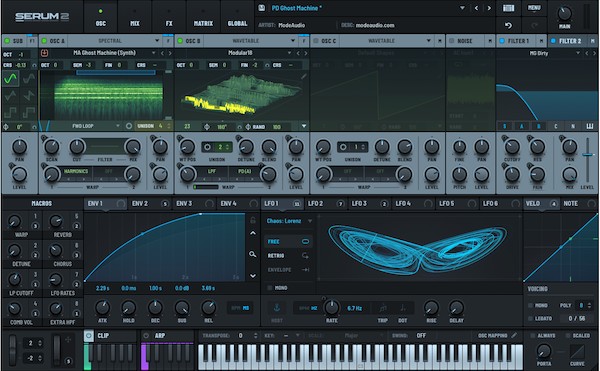Enable the LFO MONO checkbox
The image size is (600, 371).
click(x=270, y=288)
